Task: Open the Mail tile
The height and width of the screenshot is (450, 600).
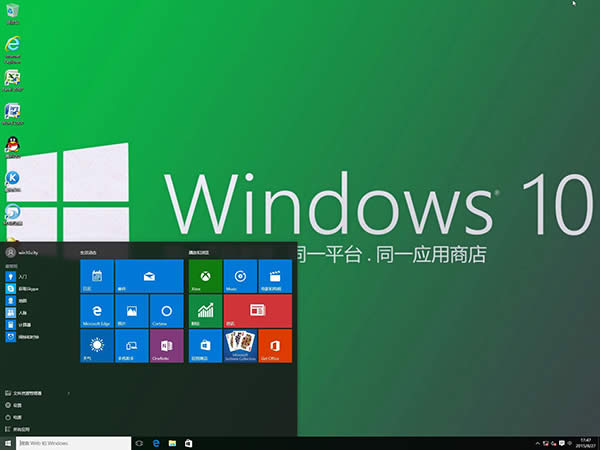Action: coord(149,276)
